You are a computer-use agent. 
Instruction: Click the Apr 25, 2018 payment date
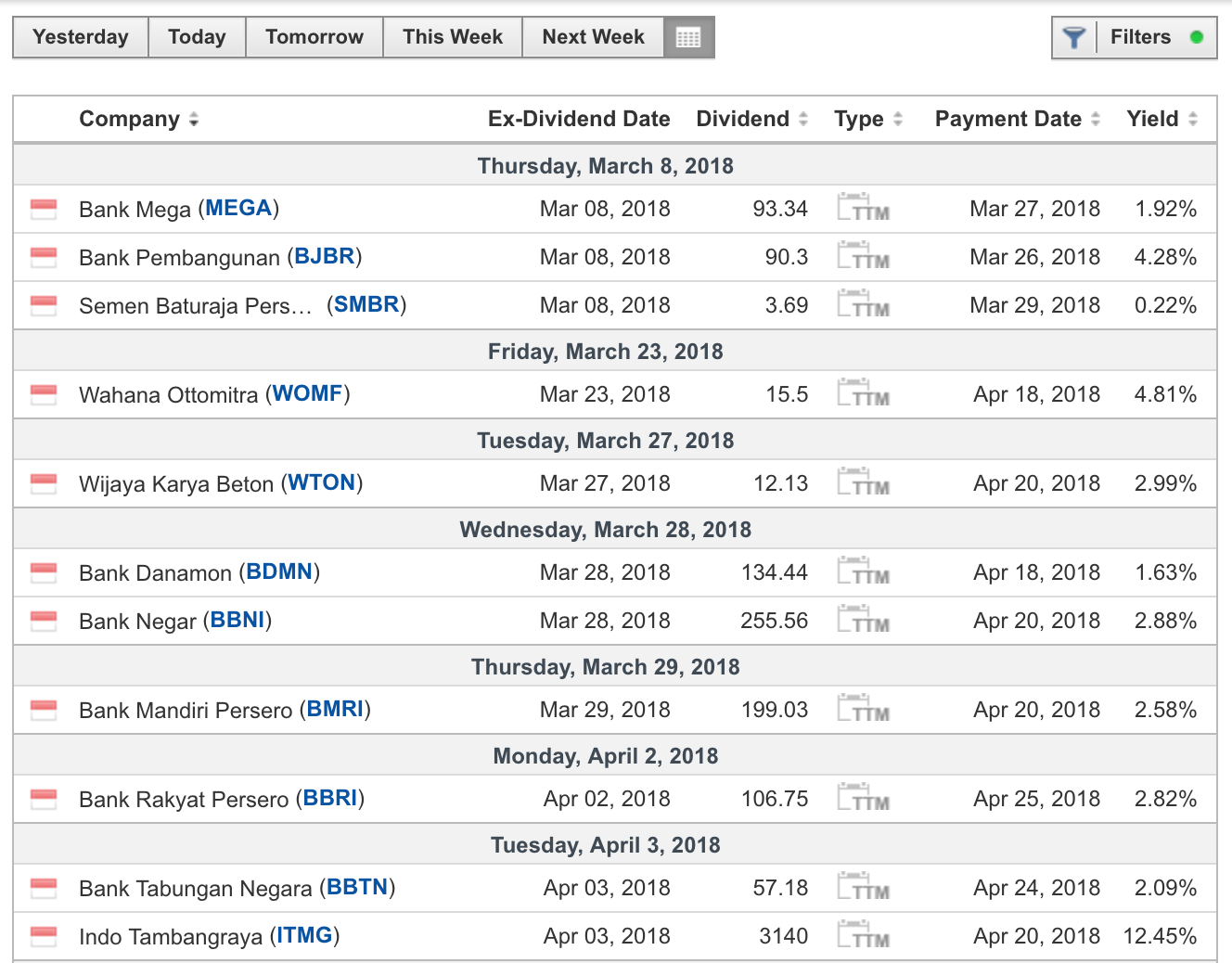pyautogui.click(x=1037, y=799)
